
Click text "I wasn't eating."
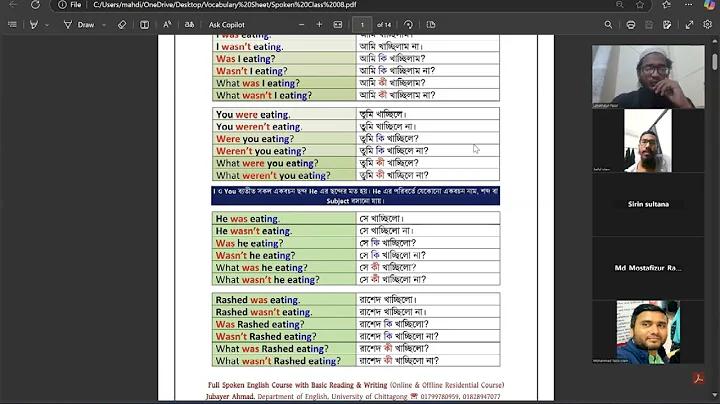coord(250,47)
